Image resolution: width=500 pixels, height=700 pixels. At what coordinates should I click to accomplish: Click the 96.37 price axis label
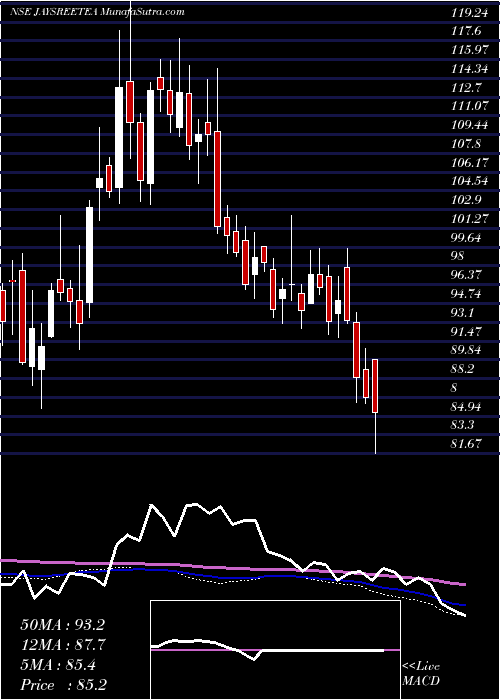[x=467, y=275]
